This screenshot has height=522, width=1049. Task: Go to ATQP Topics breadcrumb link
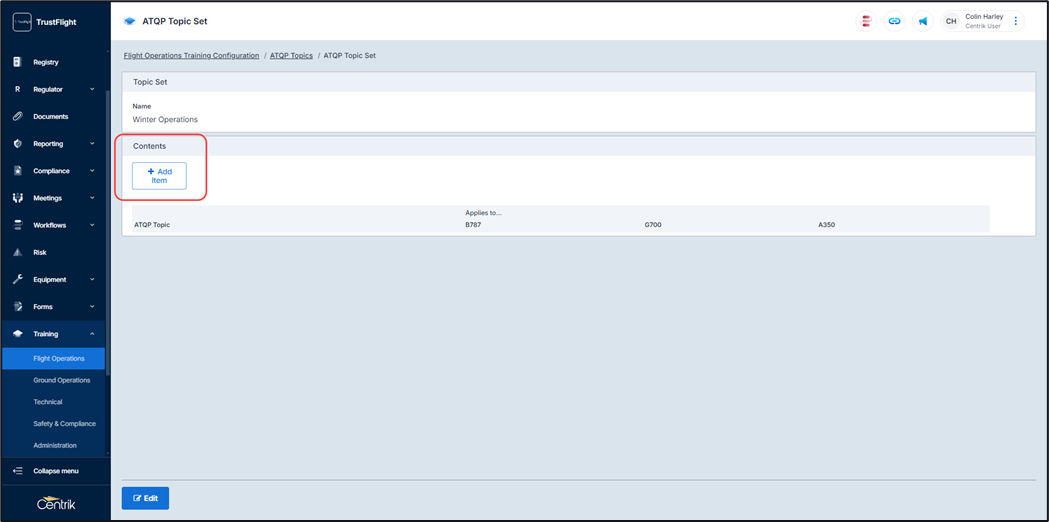point(291,56)
